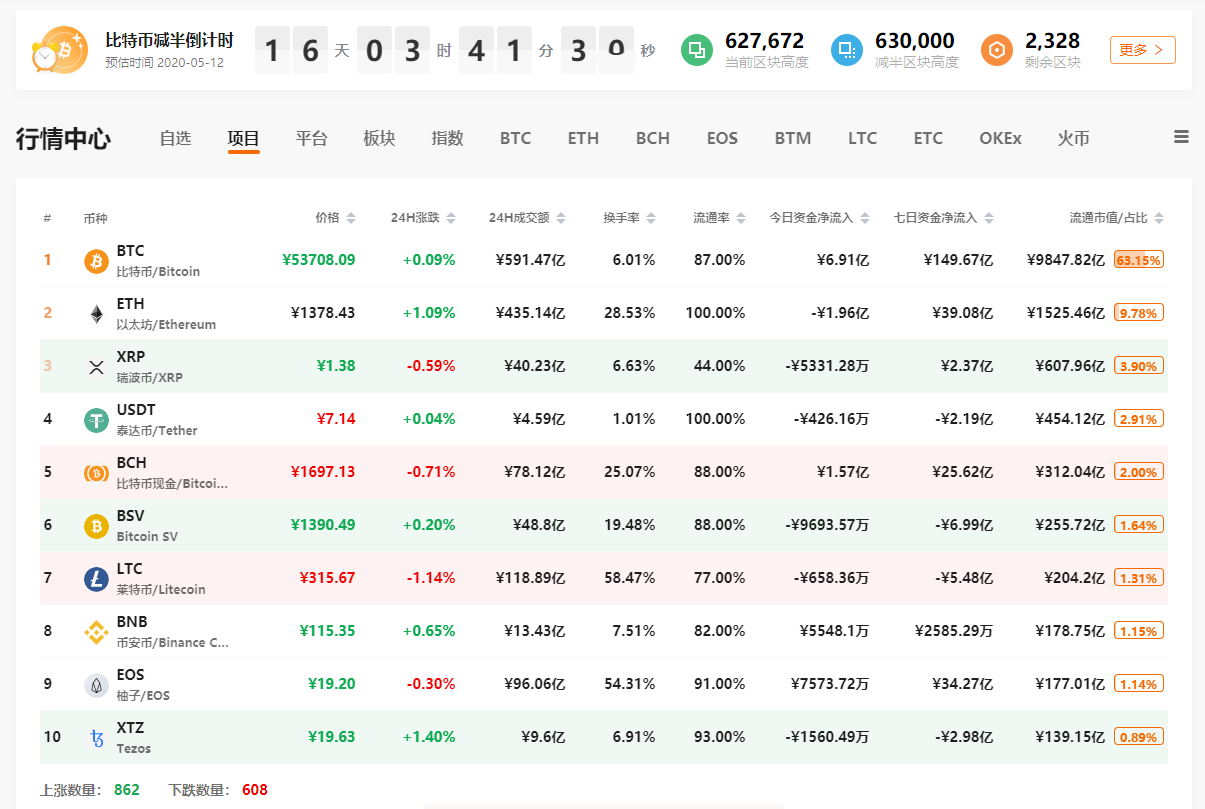The image size is (1205, 809).
Task: Open the 平台 tab
Action: (x=311, y=138)
